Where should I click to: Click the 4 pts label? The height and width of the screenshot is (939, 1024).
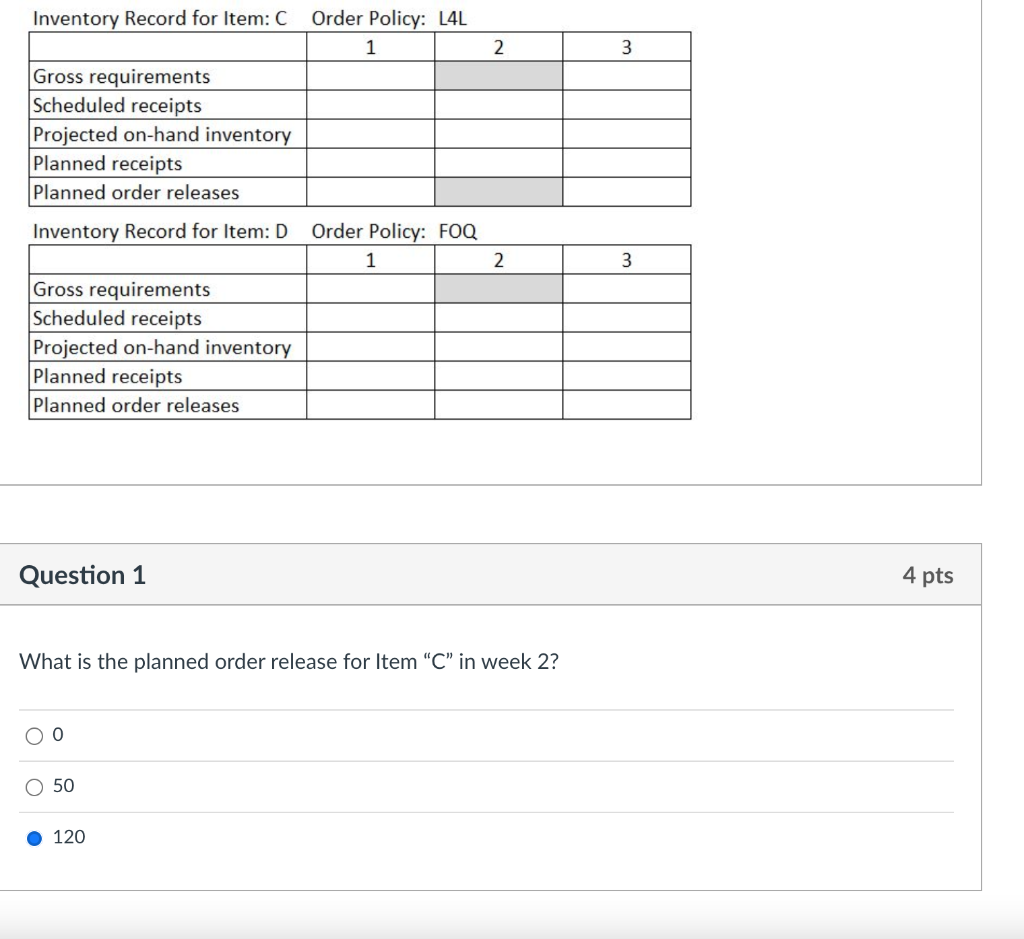[928, 575]
